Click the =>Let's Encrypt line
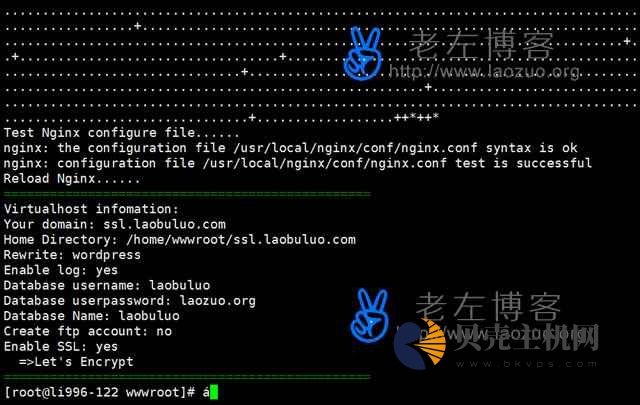The height and width of the screenshot is (405, 640). [x=76, y=362]
